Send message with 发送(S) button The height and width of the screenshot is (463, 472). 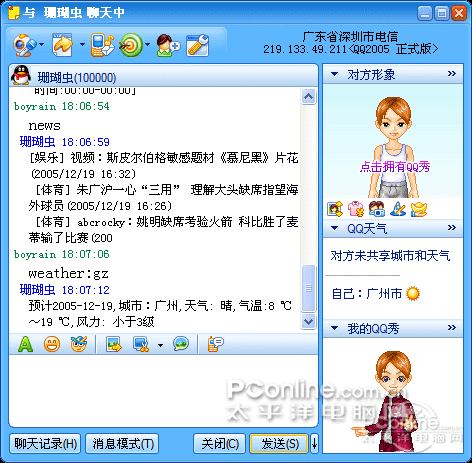[x=279, y=444]
